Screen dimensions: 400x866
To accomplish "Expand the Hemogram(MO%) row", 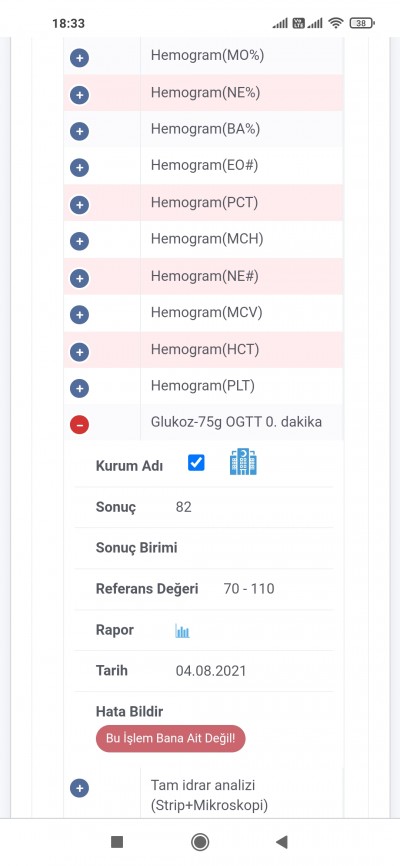I will [80, 58].
